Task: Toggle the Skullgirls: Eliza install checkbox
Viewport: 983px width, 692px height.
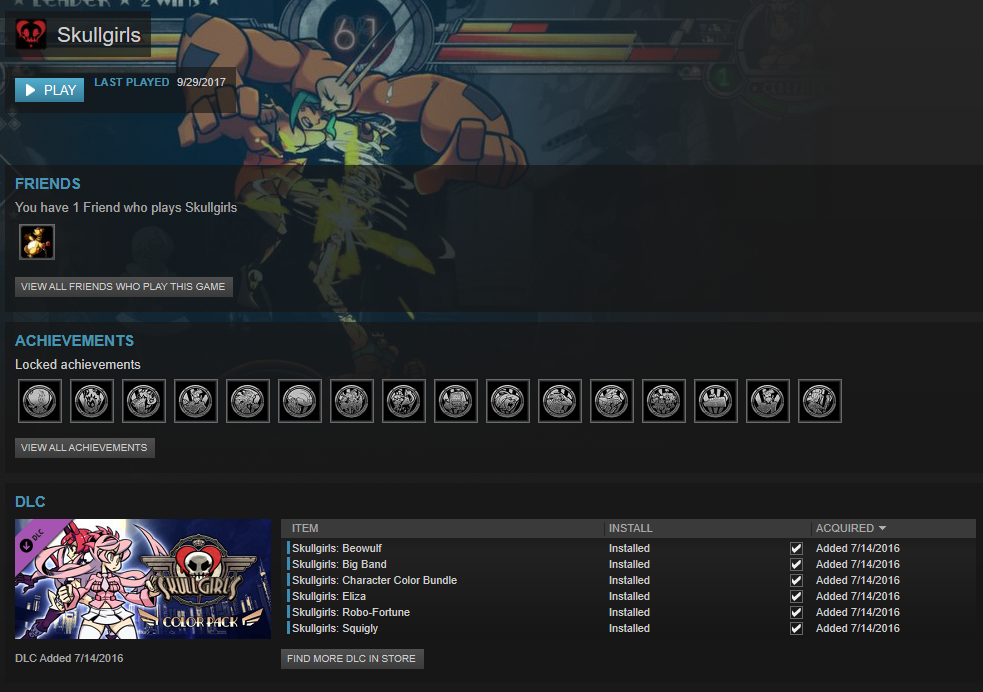Action: point(796,597)
